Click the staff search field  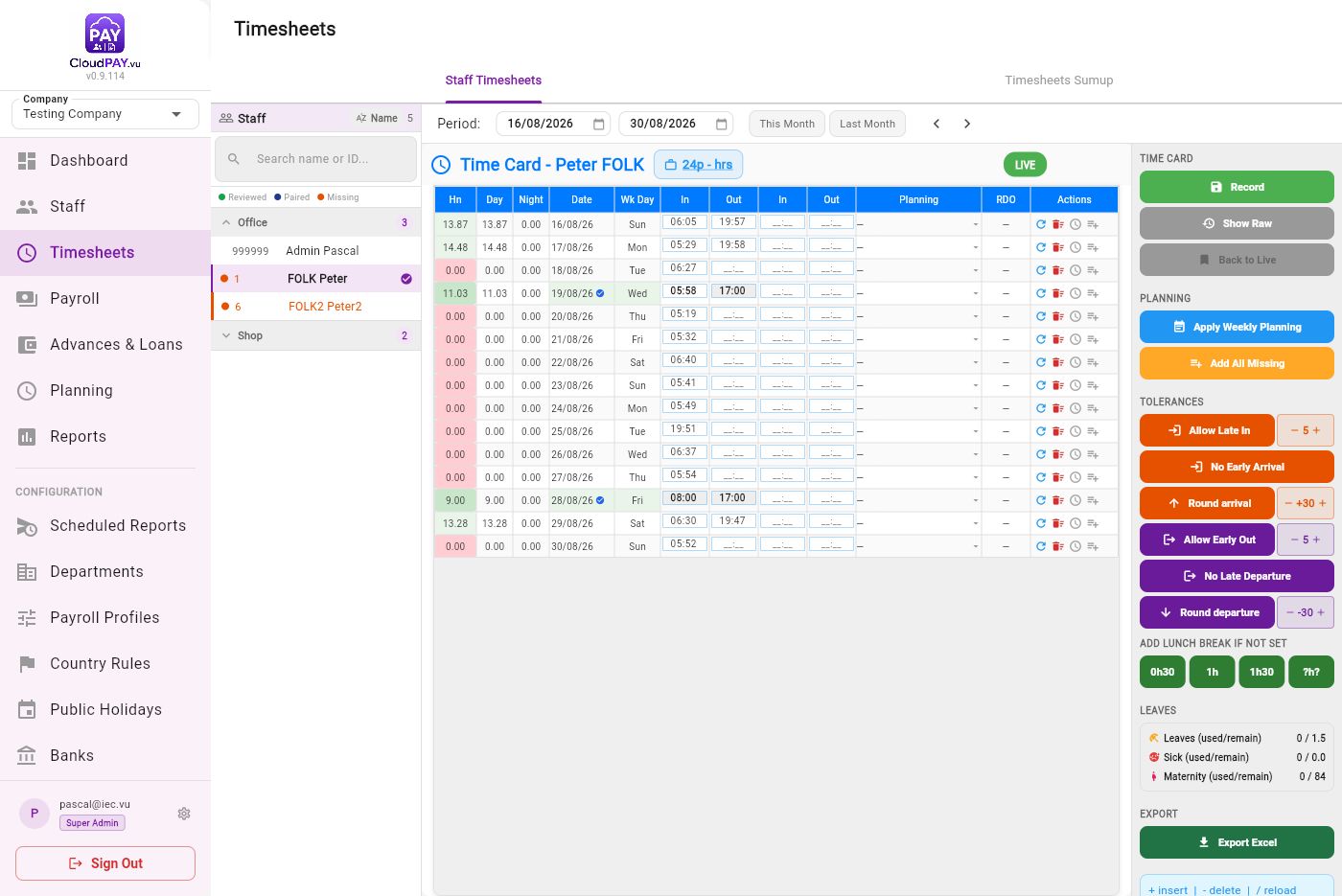315,159
